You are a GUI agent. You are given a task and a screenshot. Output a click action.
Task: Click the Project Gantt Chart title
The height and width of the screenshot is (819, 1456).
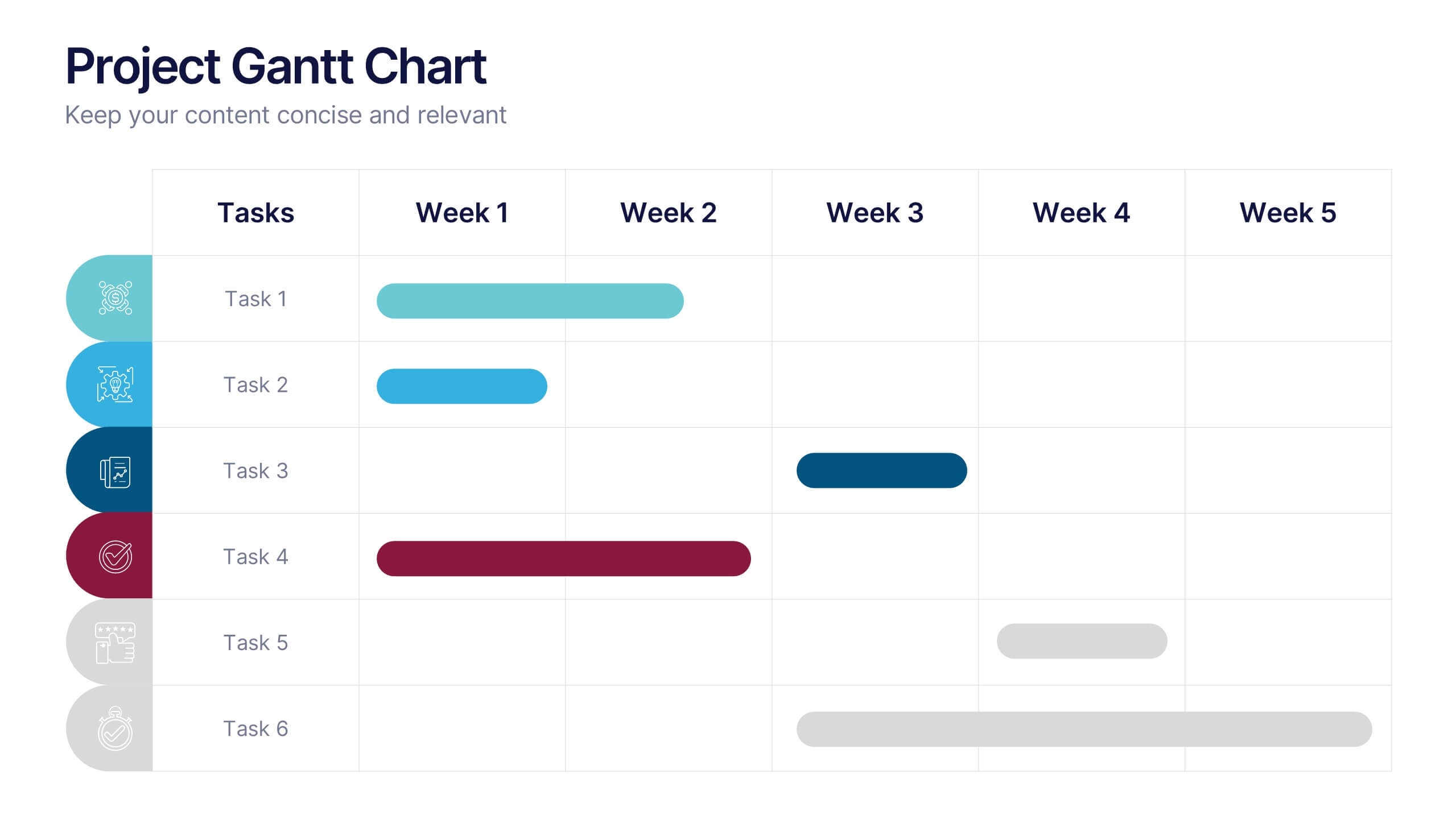[276, 67]
